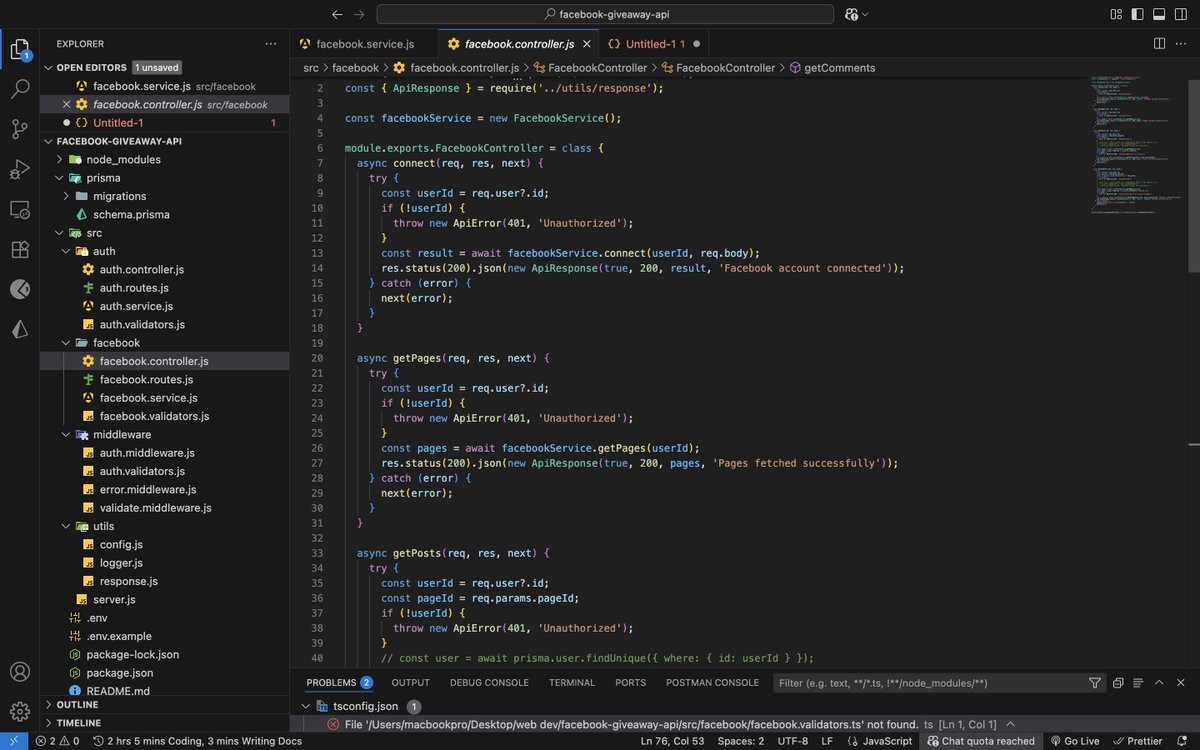Click the facebook-giveaway-api command search box
The width and height of the screenshot is (1200, 750).
[x=606, y=14]
